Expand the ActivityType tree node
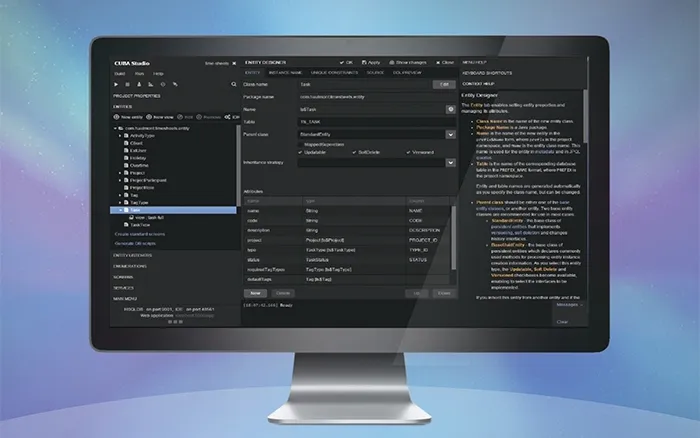Viewport: 700px width, 438px height. coord(120,136)
